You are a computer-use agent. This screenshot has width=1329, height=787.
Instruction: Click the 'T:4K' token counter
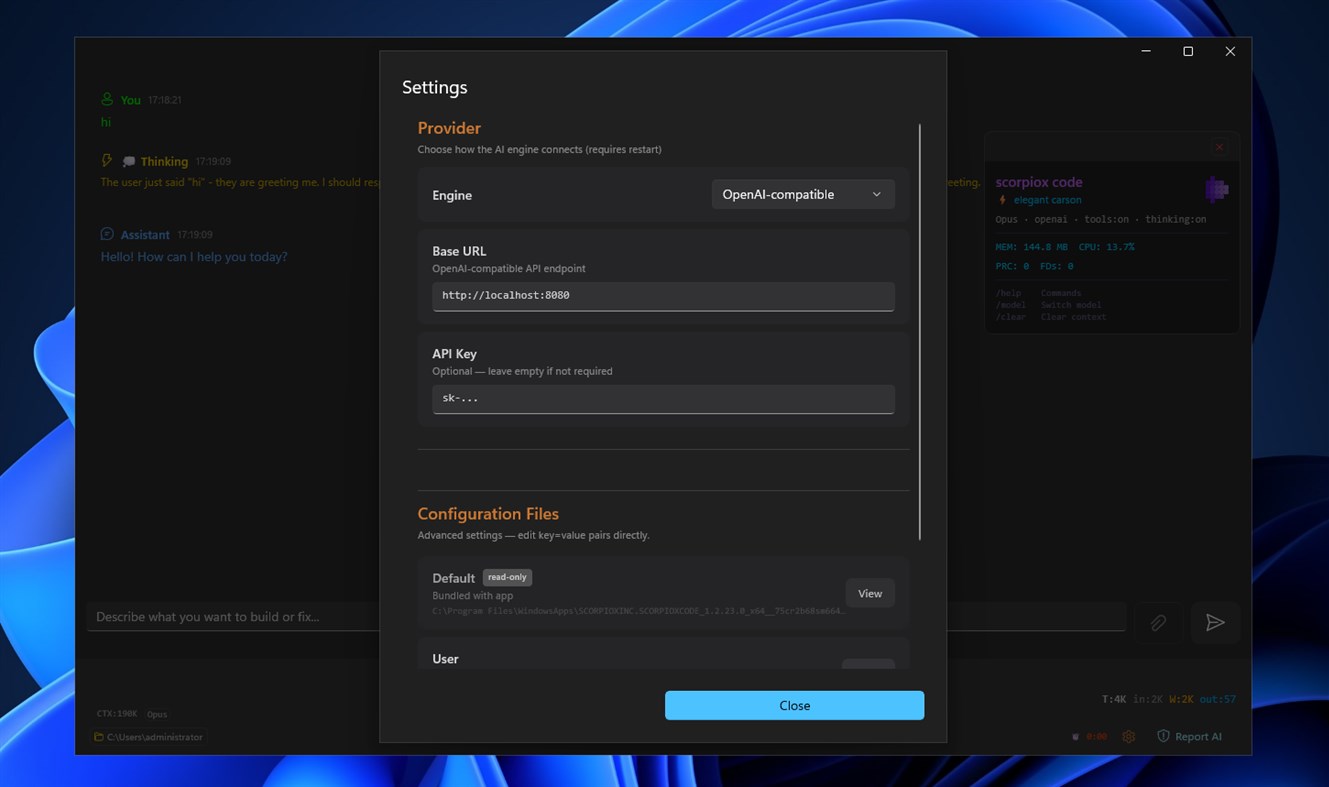pyautogui.click(x=1113, y=699)
